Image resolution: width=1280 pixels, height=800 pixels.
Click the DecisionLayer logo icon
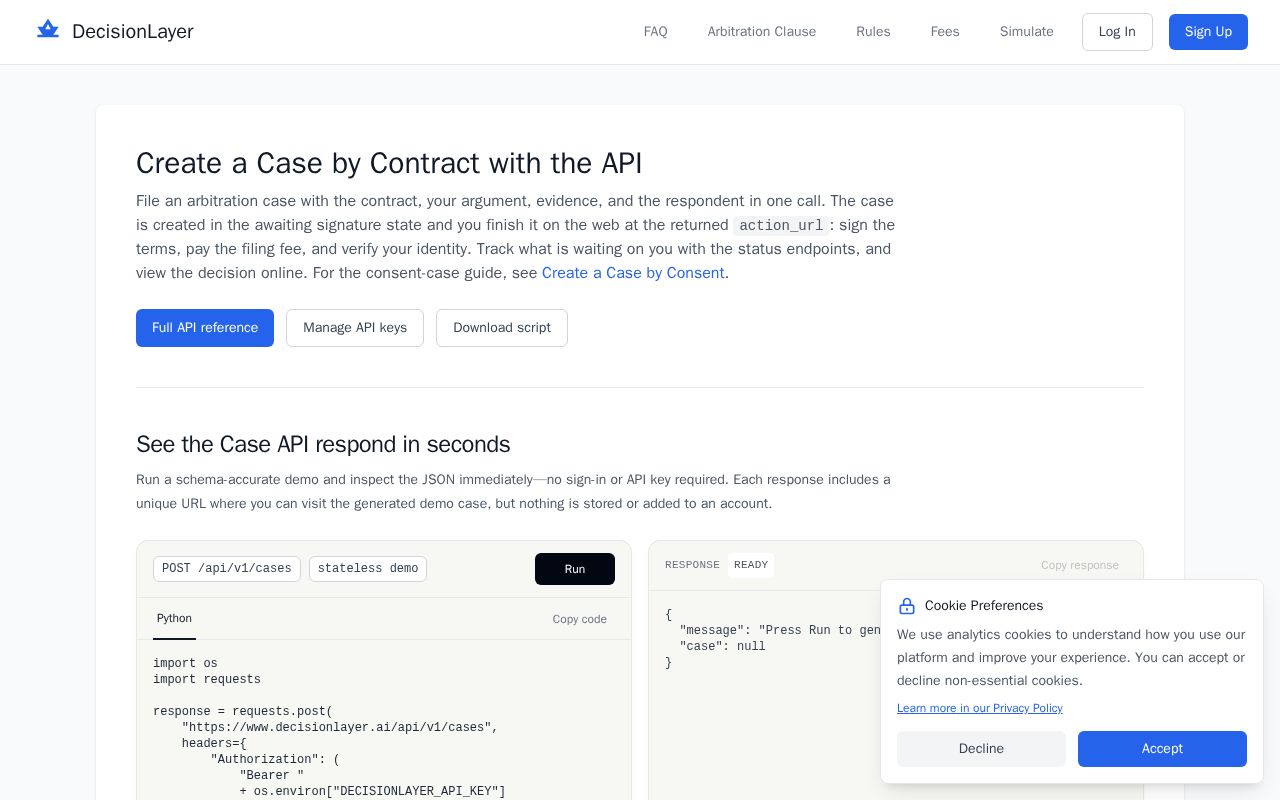48,30
